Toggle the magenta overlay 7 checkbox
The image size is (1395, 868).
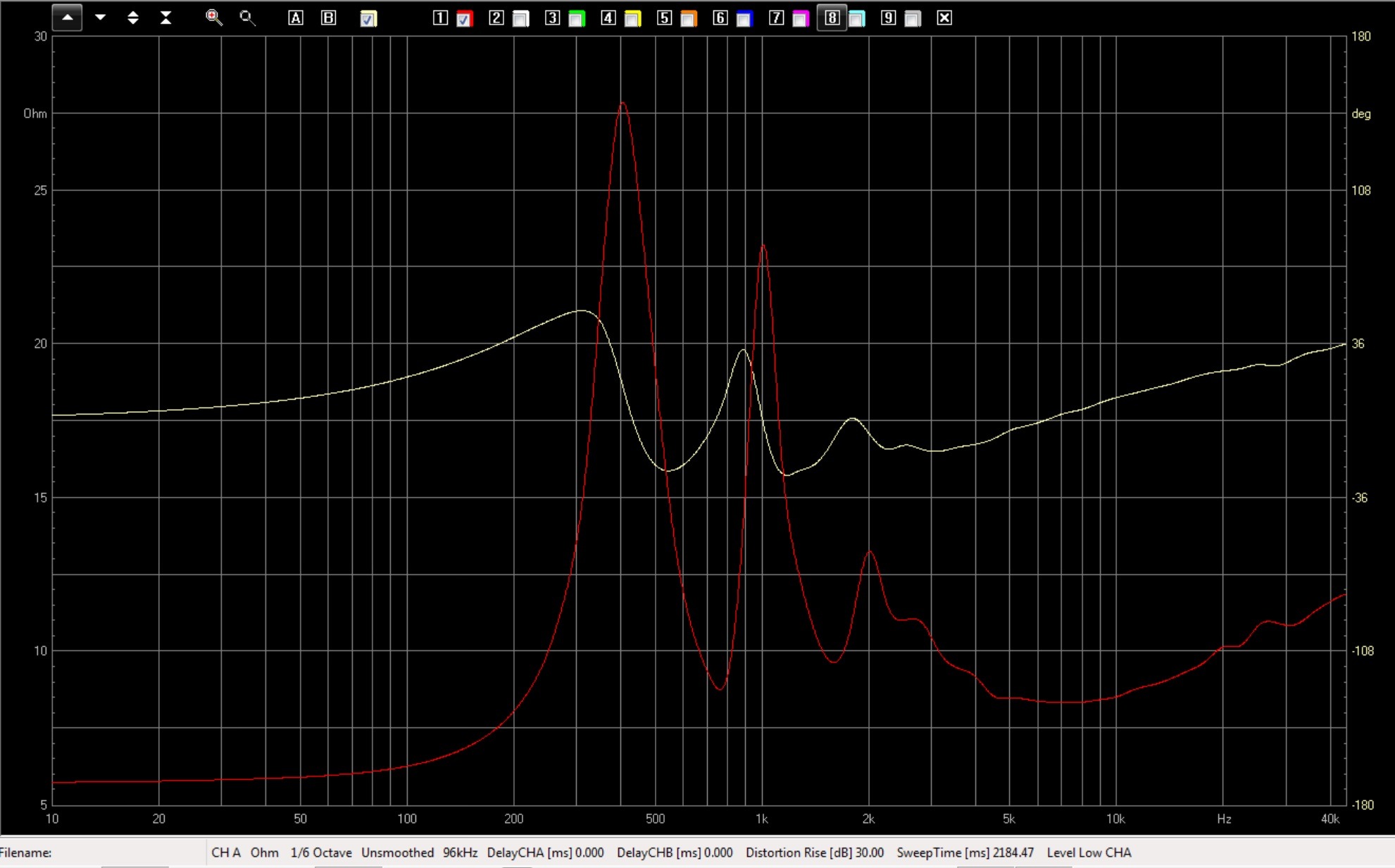pyautogui.click(x=801, y=19)
